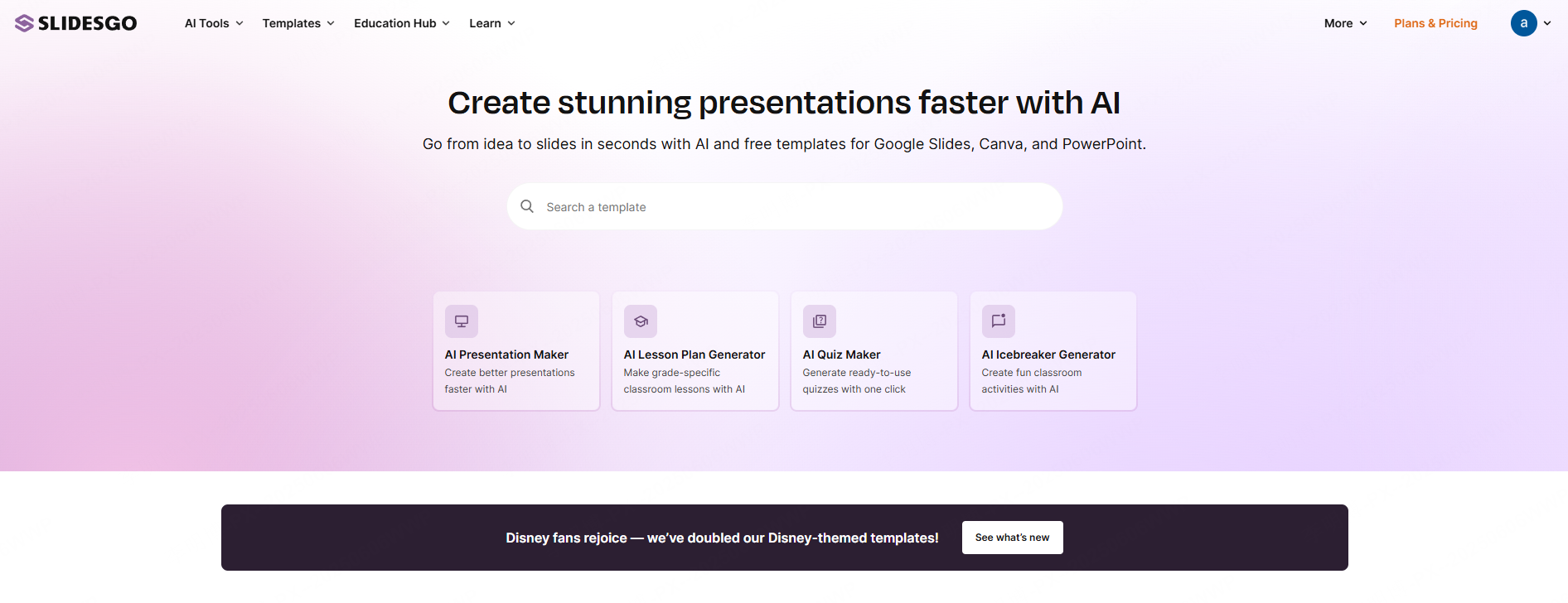This screenshot has height=603, width=1568.
Task: Expand the More menu
Action: tap(1345, 23)
